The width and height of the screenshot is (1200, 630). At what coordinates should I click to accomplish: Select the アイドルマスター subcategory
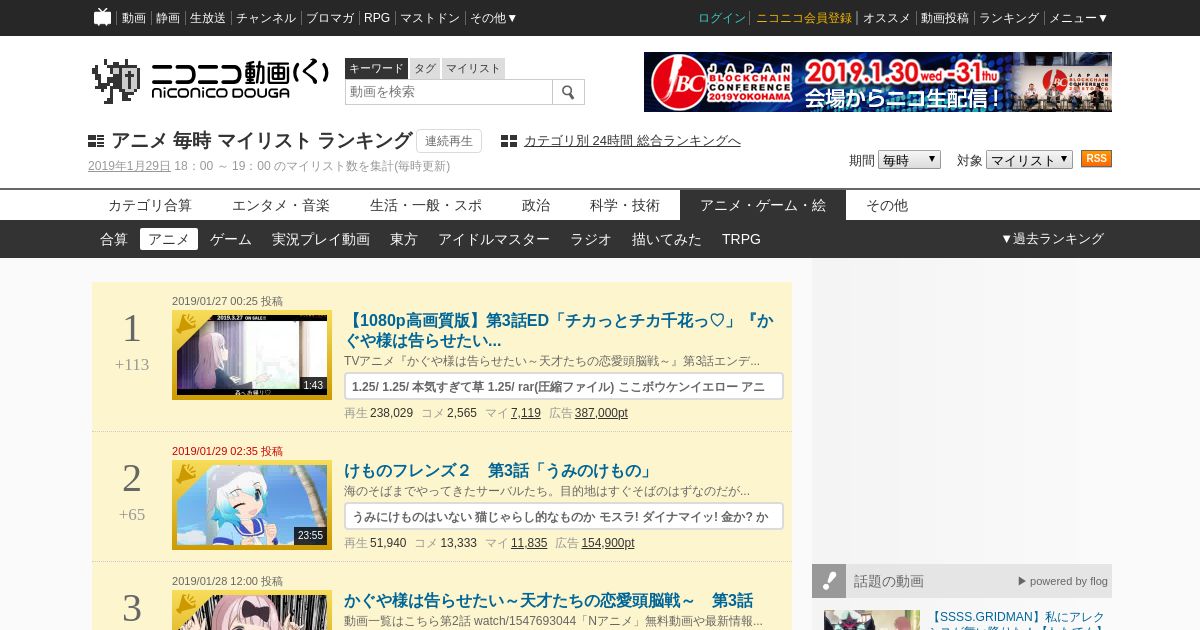tap(494, 239)
